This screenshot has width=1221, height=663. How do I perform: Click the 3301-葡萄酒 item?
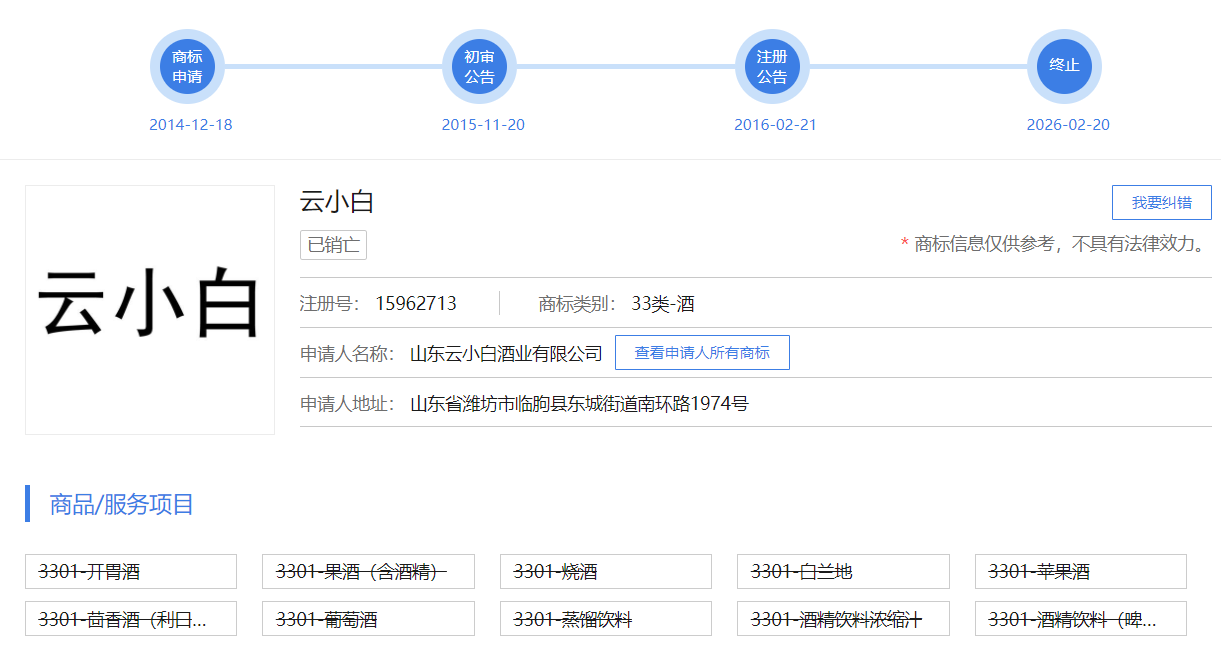coord(368,619)
